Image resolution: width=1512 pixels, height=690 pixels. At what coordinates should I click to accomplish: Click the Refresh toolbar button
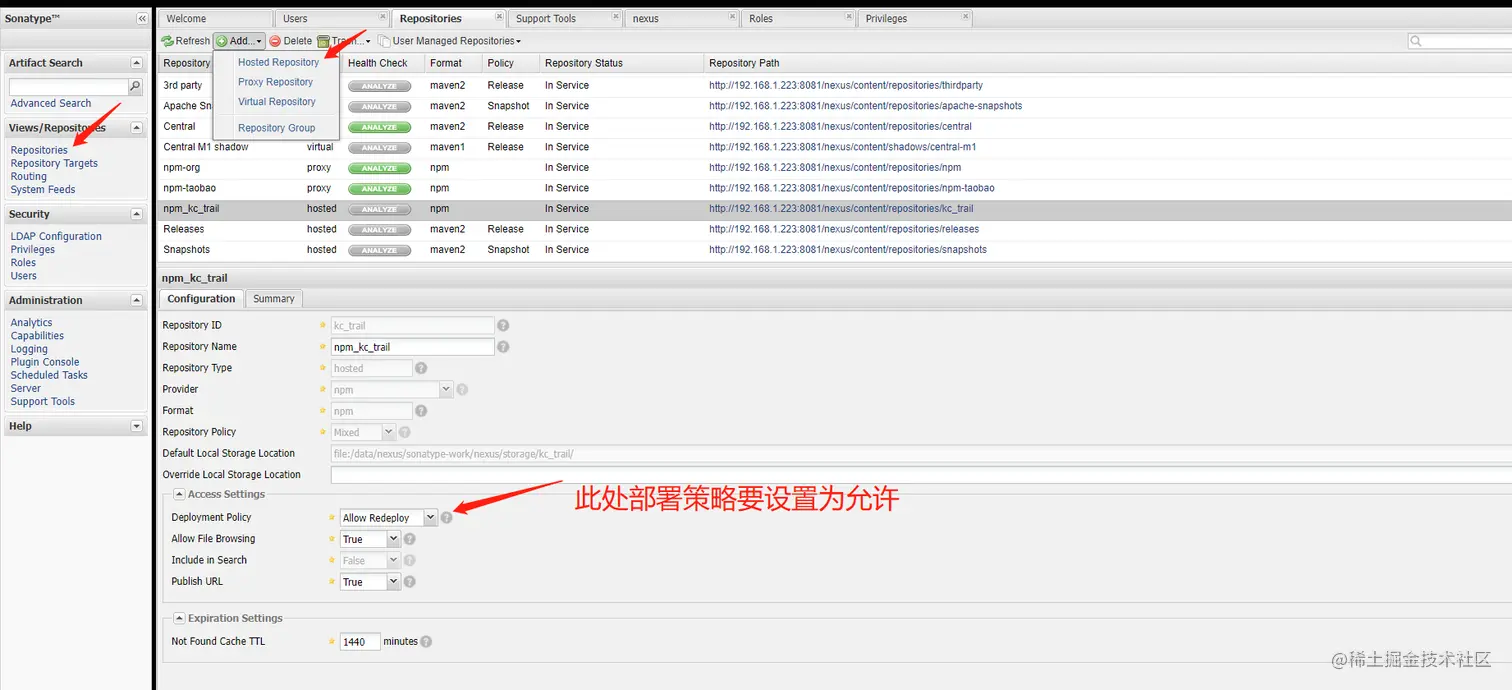(186, 41)
